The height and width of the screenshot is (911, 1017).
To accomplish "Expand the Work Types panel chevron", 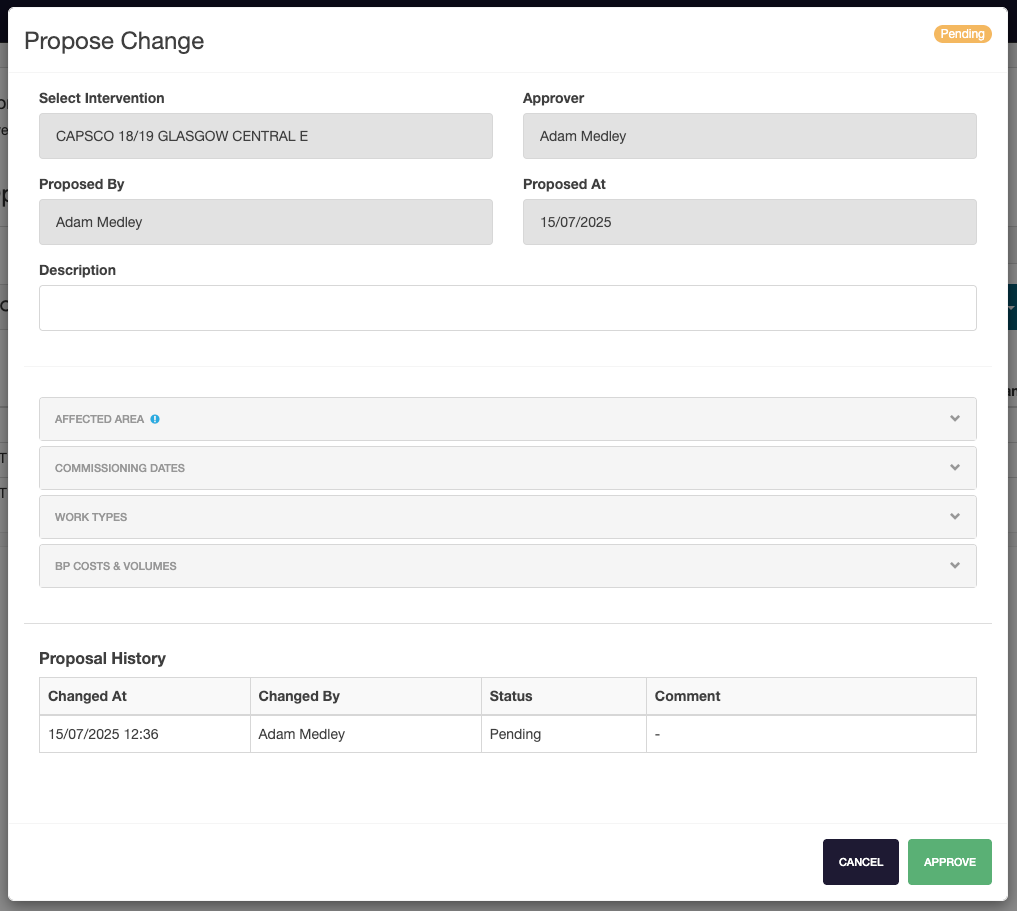I will coord(955,517).
